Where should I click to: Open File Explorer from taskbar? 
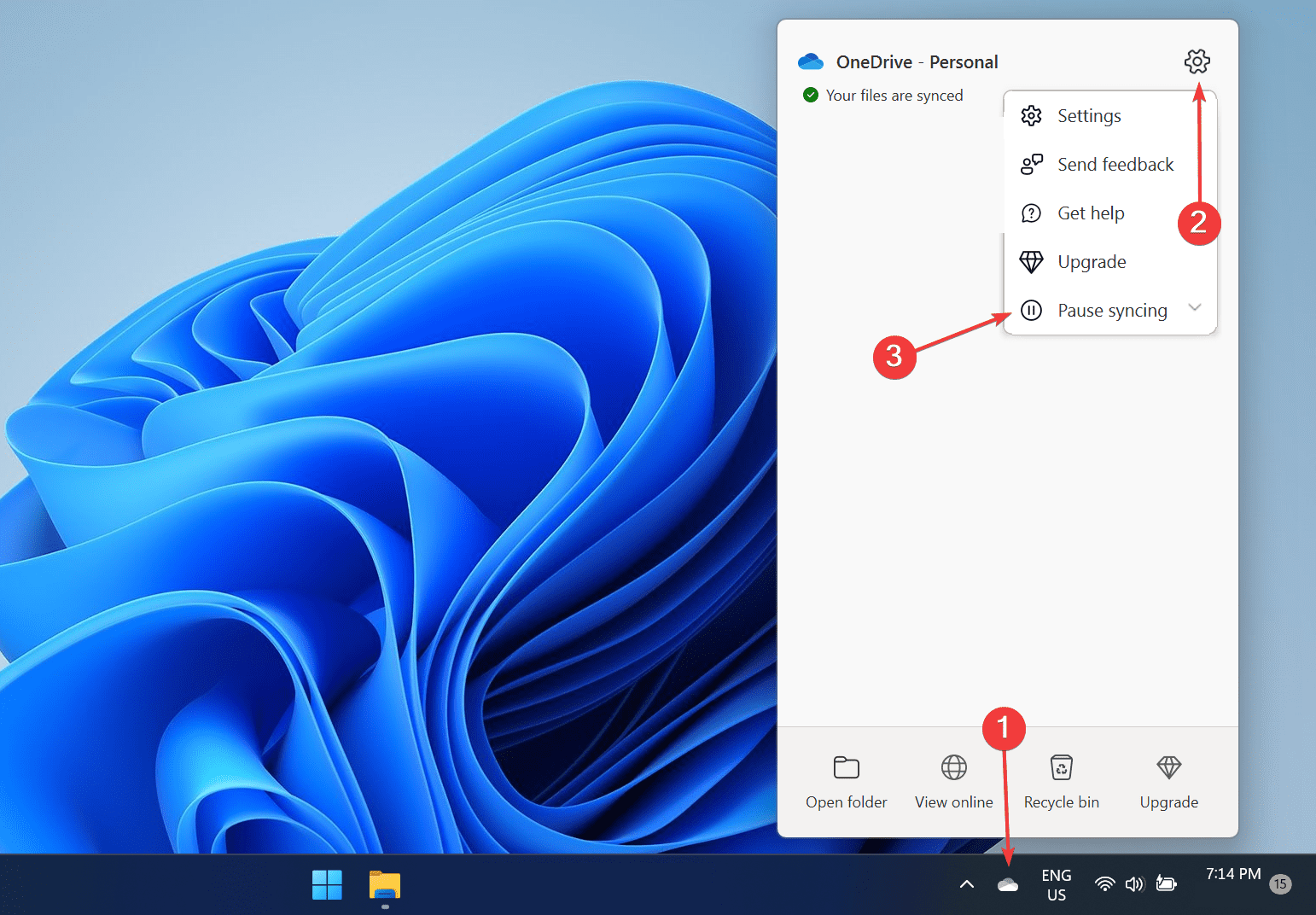click(x=385, y=885)
